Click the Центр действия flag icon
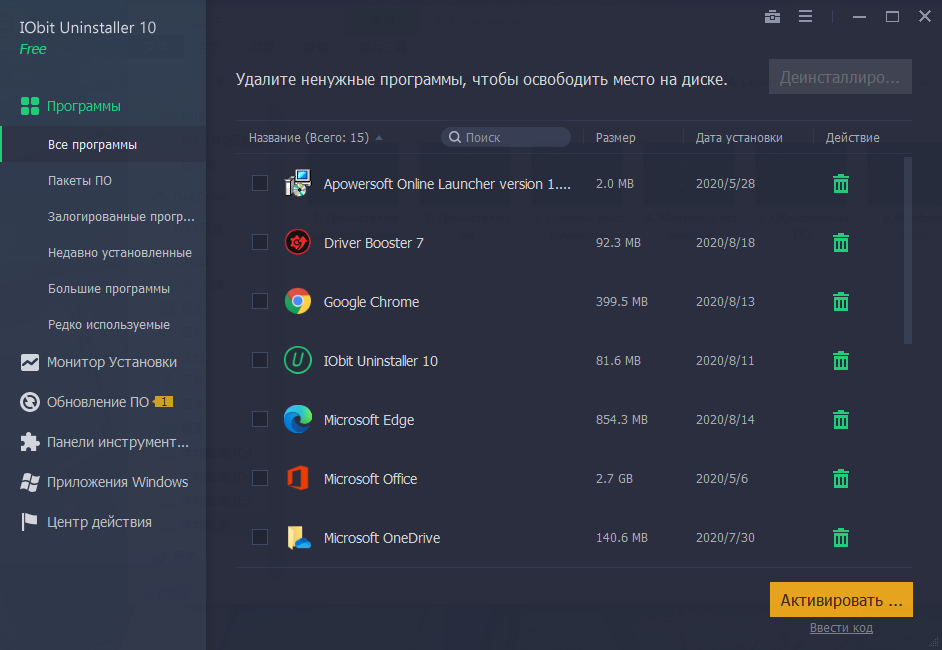 29,522
